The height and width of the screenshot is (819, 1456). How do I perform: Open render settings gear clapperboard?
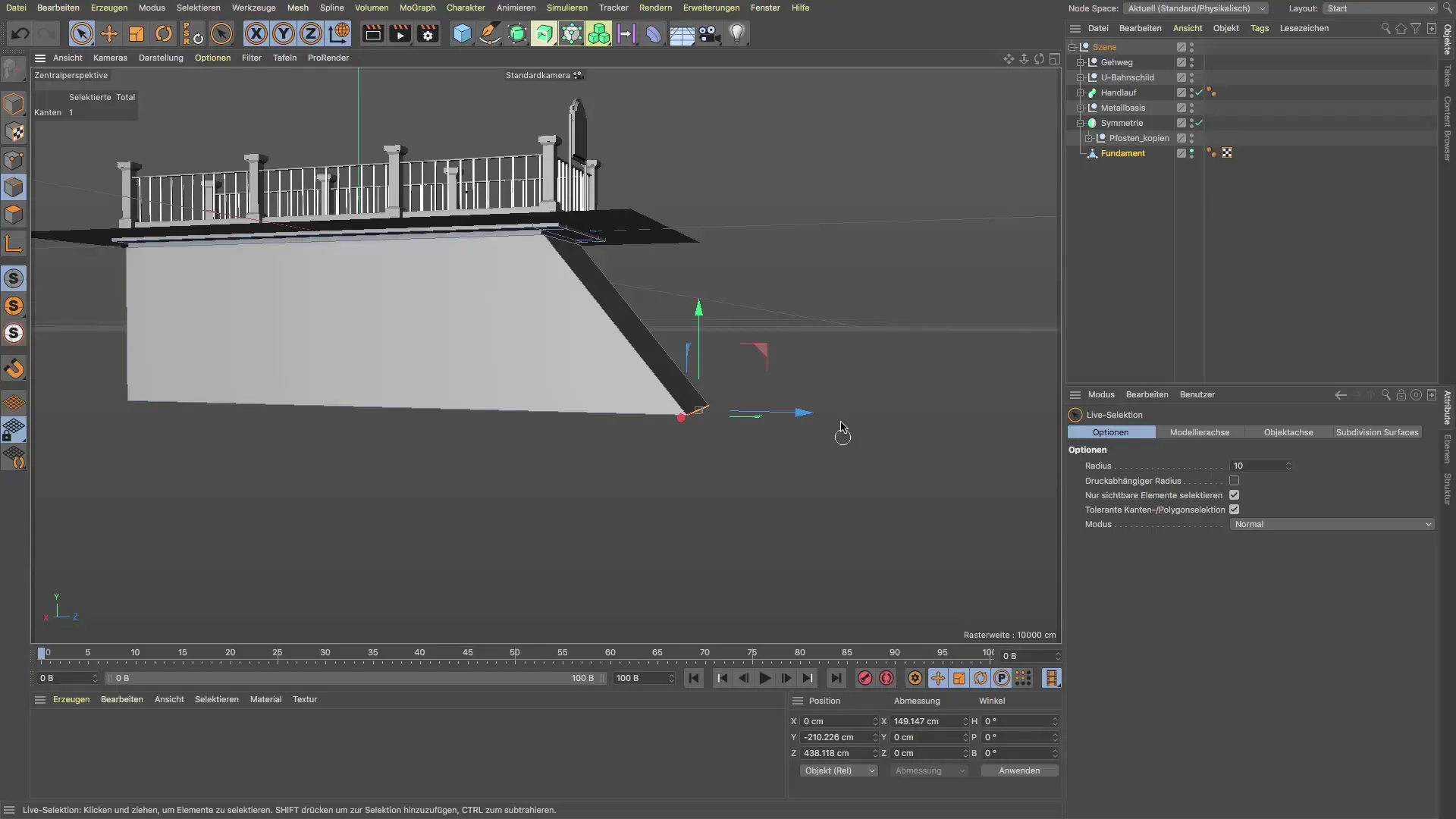[428, 33]
